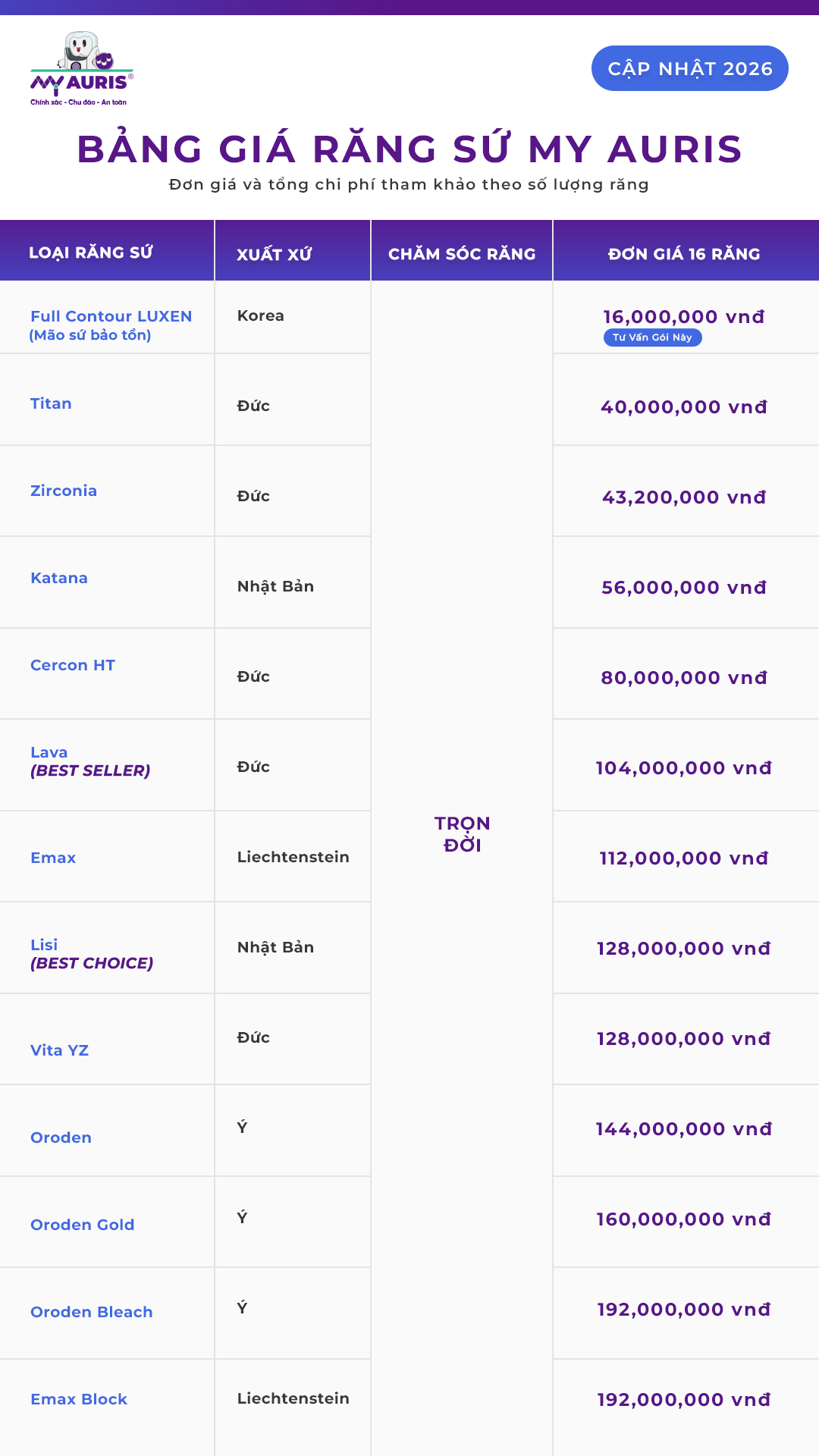The image size is (819, 1456).
Task: Click the Lava price 104,000,000 vnđ
Action: (x=684, y=768)
